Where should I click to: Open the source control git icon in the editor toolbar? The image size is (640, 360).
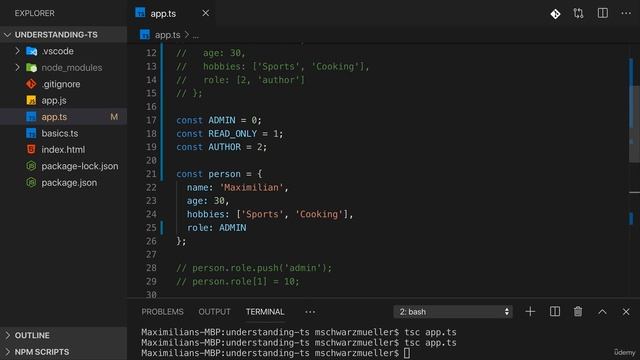pos(555,14)
